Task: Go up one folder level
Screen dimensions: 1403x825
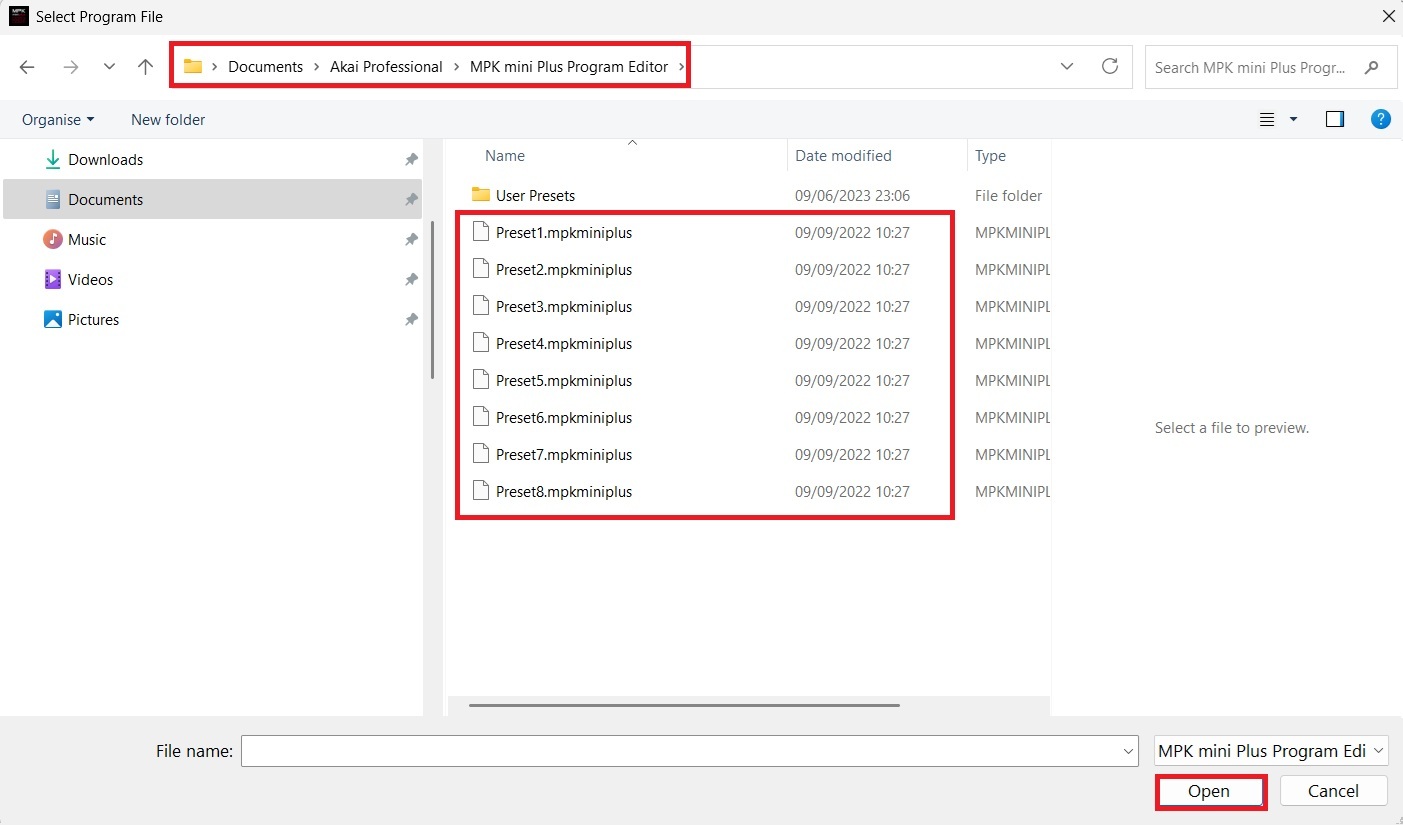Action: (x=146, y=67)
